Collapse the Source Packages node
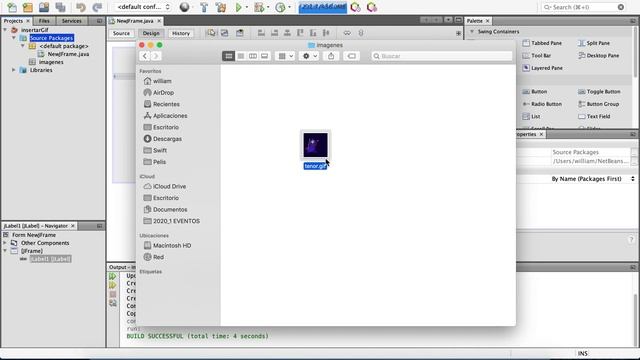The image size is (640, 360). click(x=14, y=38)
